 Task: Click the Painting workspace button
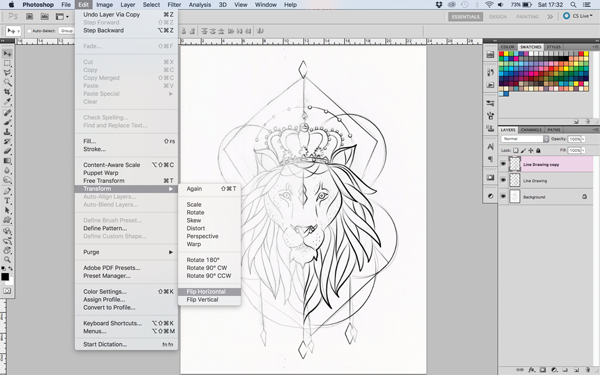coord(528,16)
